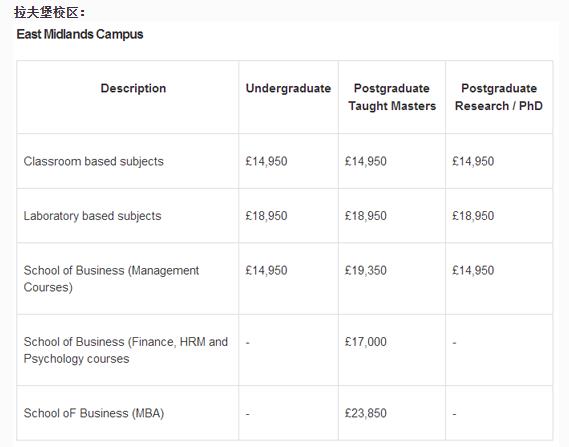The width and height of the screenshot is (569, 447).
Task: Click the £19,350 Management masters fee
Action: [366, 270]
